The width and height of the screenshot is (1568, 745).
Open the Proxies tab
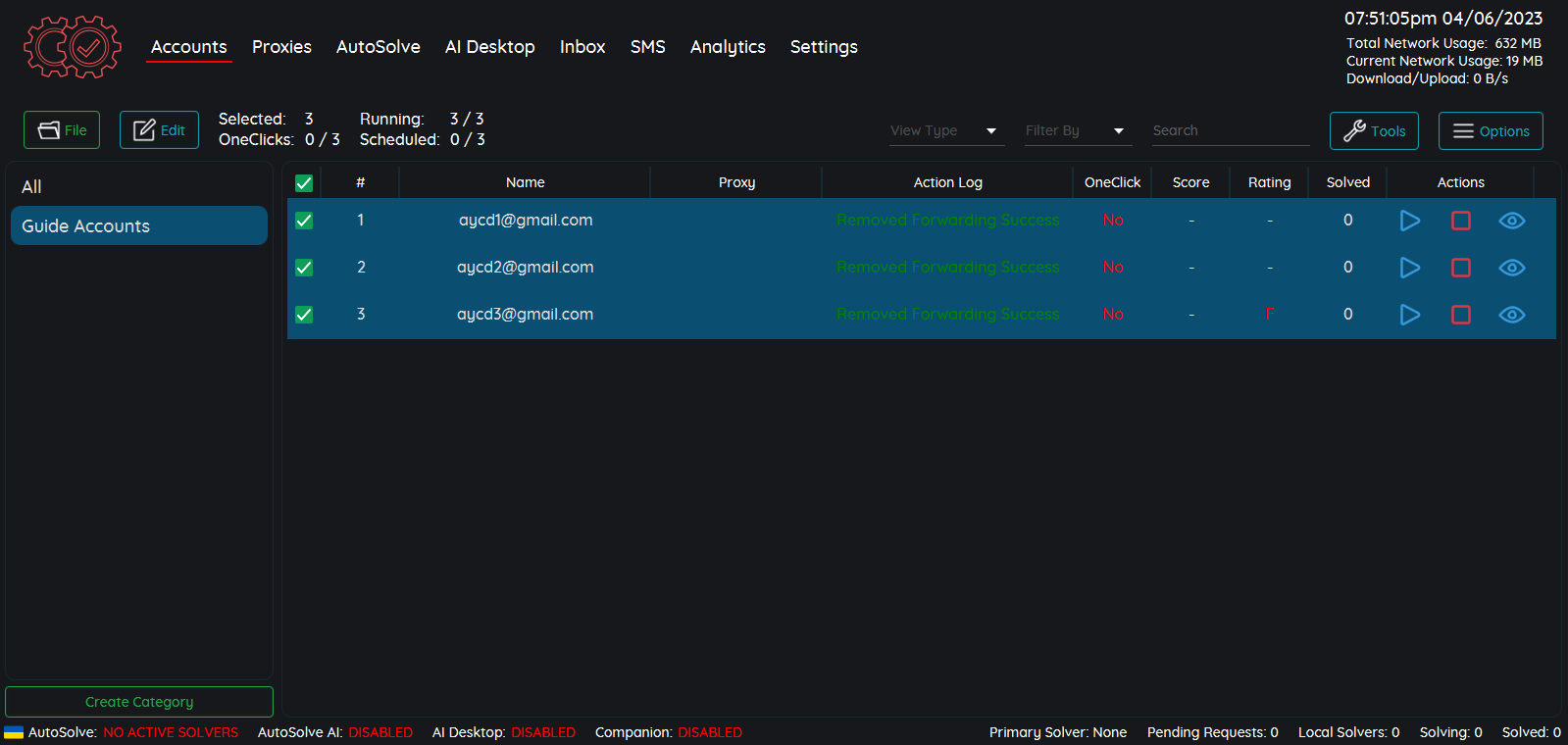pyautogui.click(x=281, y=47)
